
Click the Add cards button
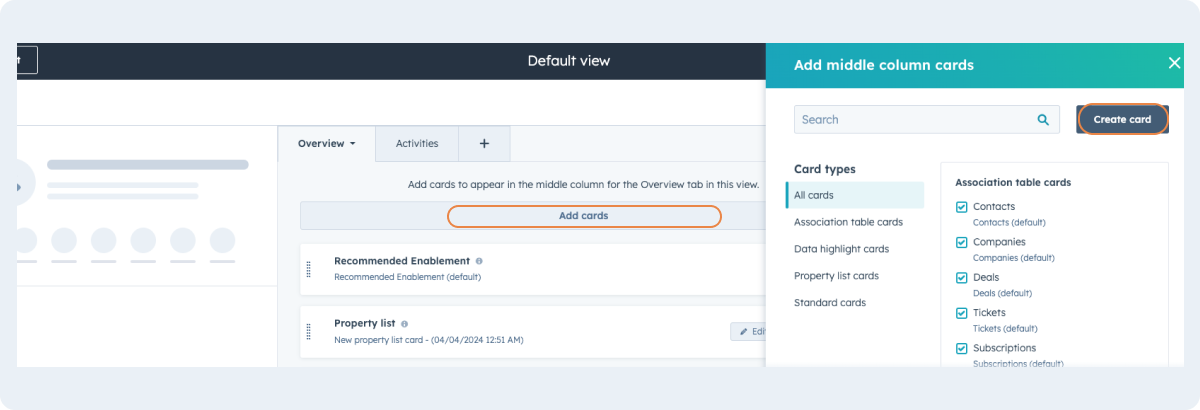pyautogui.click(x=584, y=216)
